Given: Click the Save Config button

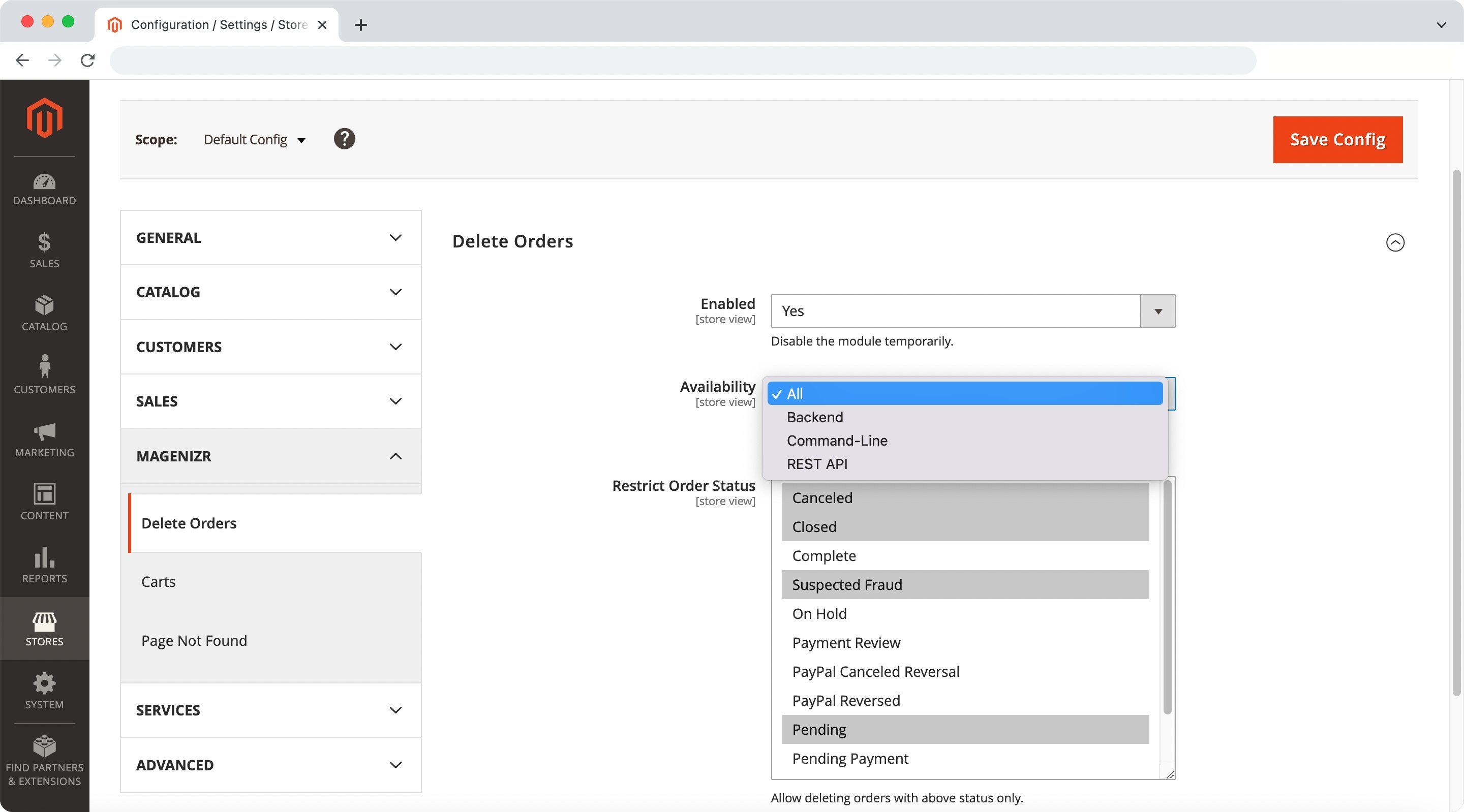Looking at the screenshot, I should [x=1337, y=140].
